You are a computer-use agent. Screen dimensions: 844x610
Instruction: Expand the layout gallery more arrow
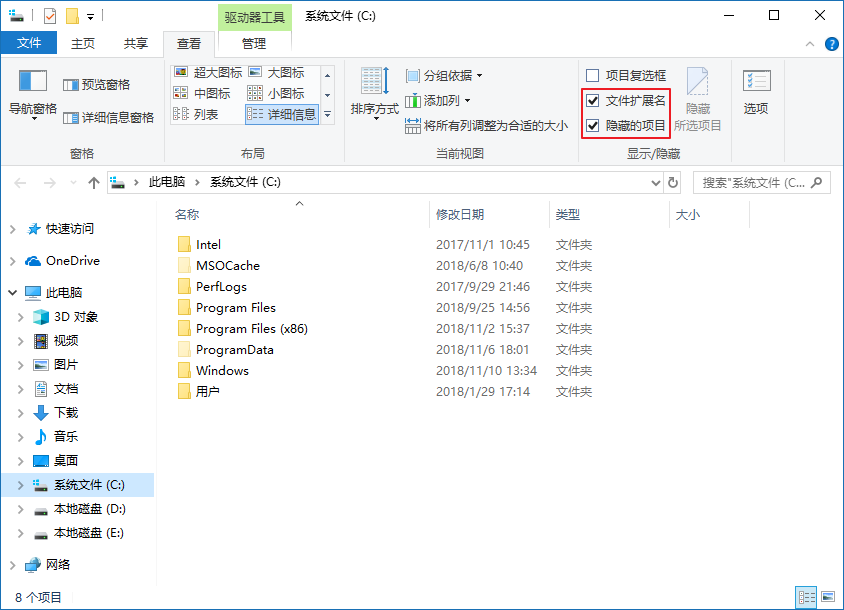327,114
